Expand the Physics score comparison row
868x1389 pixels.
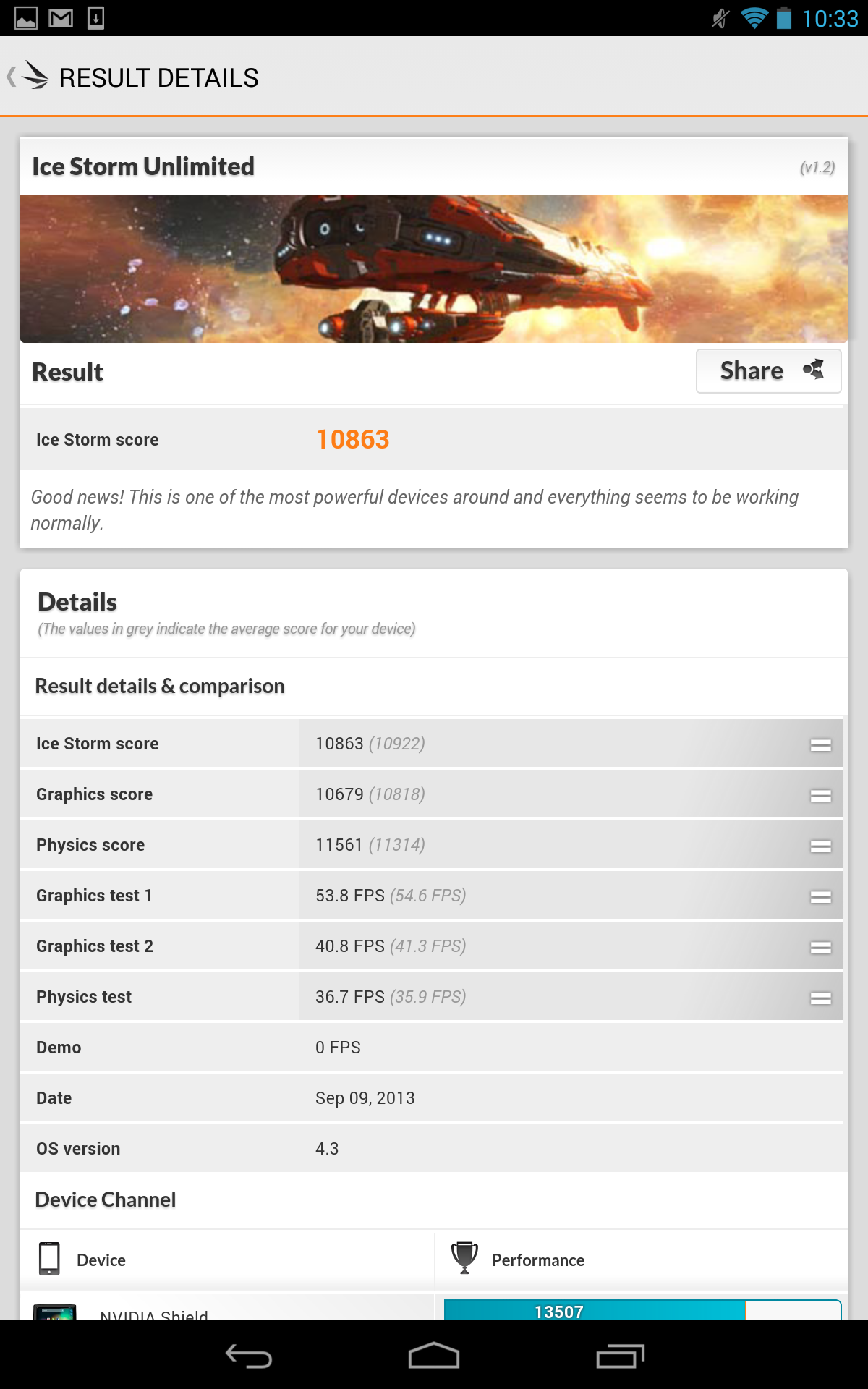coord(820,846)
